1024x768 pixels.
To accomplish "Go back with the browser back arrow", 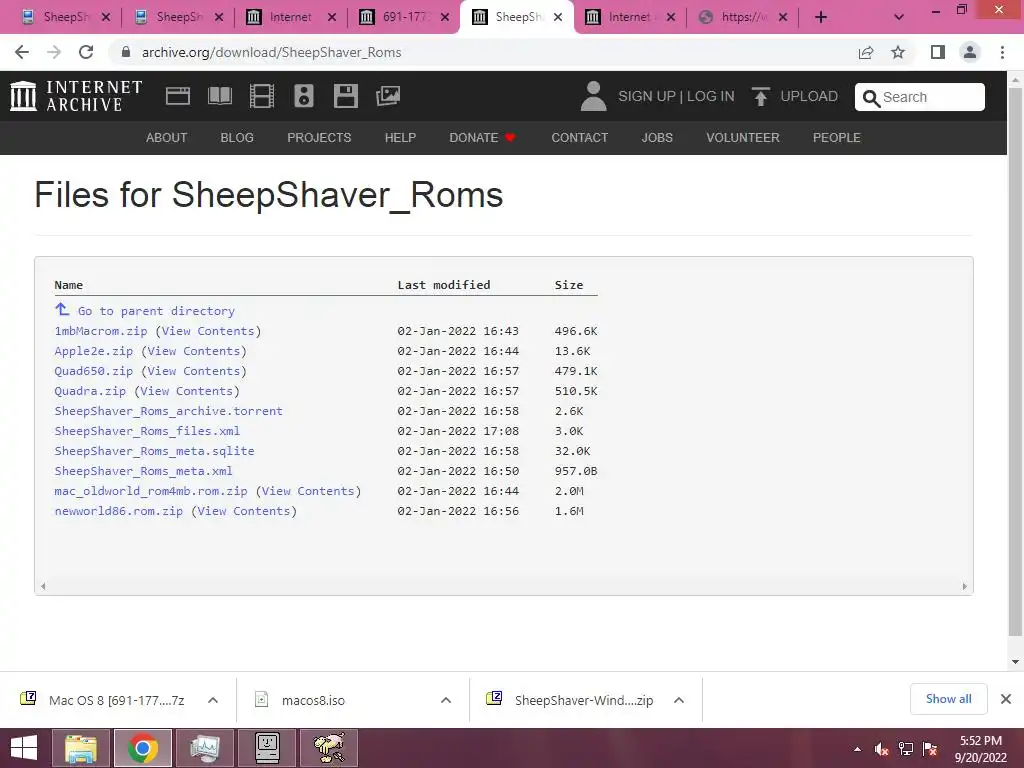I will click(x=22, y=52).
